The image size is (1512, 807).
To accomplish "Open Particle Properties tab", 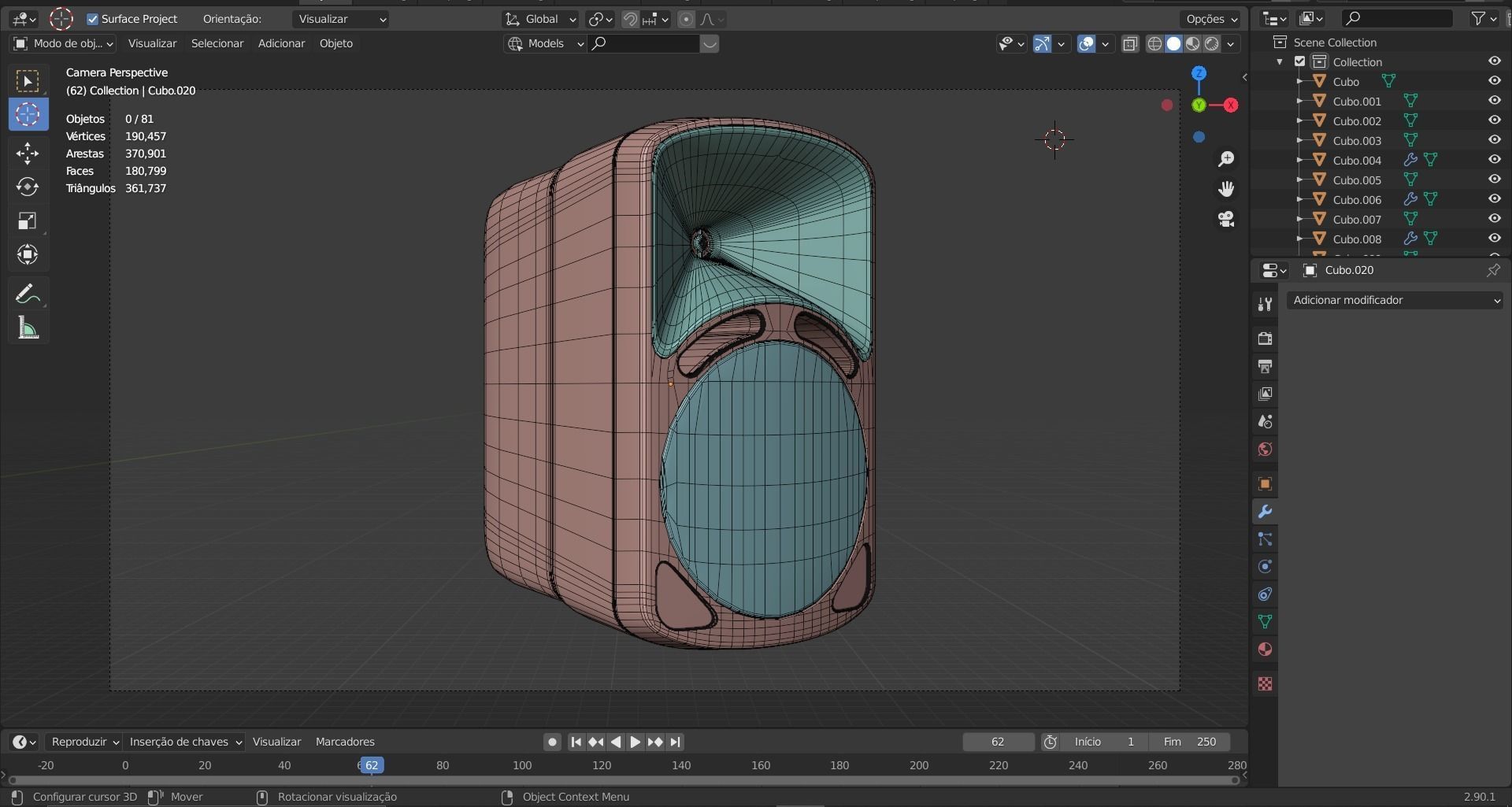I will [1265, 539].
